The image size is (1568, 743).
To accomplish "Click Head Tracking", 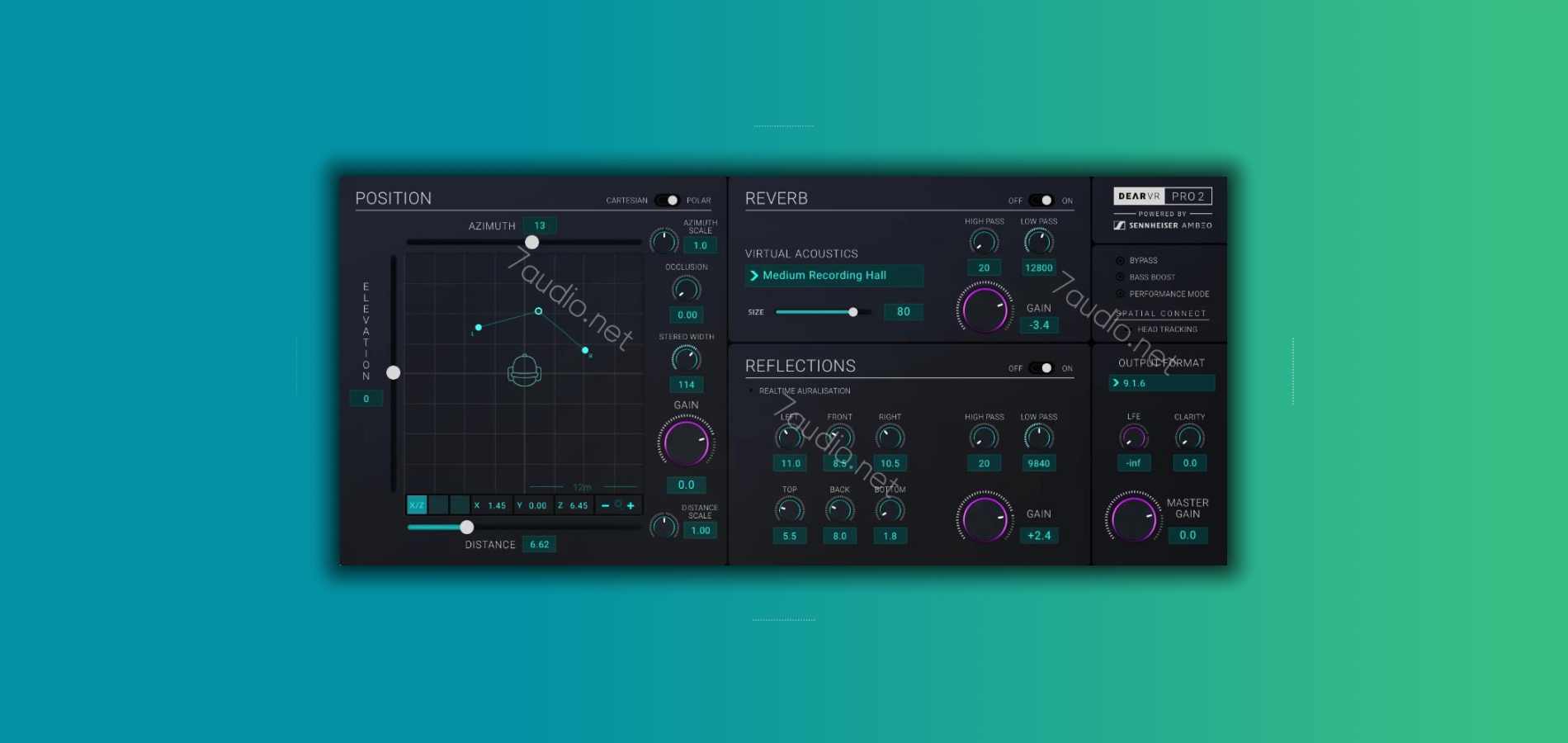I will [1167, 329].
